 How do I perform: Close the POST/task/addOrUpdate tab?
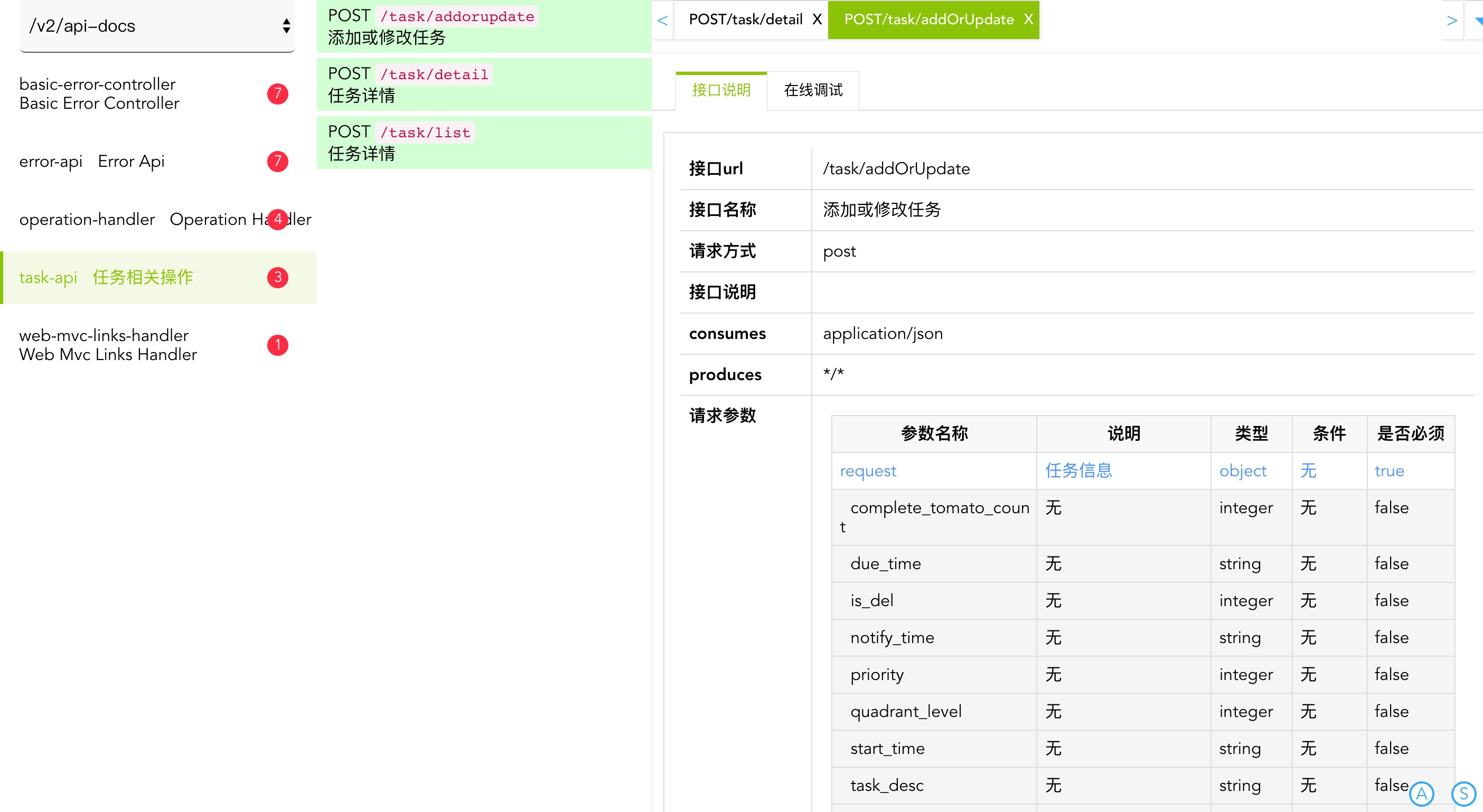point(1028,20)
